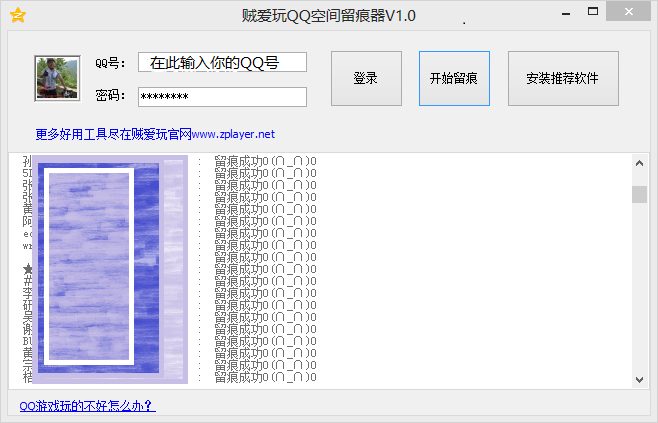Click the log scrollbar down arrow
Viewport: 658px width, 423px height.
click(x=639, y=379)
